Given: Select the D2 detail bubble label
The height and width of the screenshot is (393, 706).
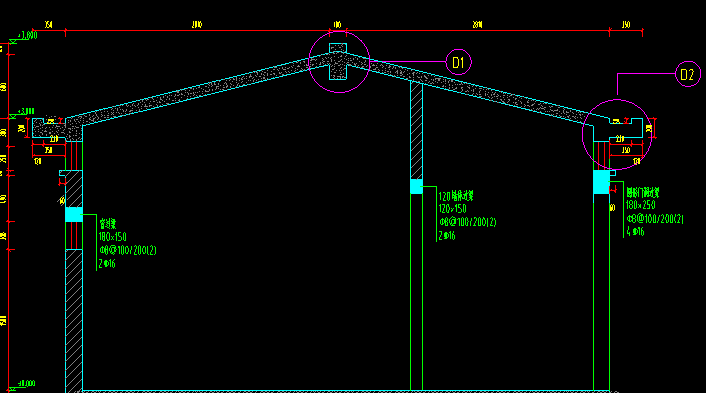Looking at the screenshot, I should pyautogui.click(x=688, y=74).
